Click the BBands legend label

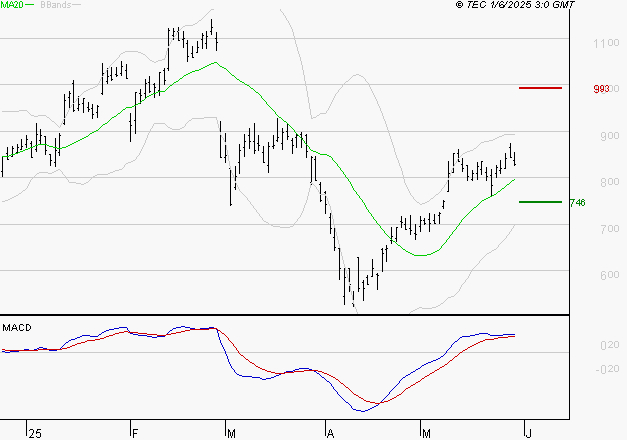click(x=56, y=5)
